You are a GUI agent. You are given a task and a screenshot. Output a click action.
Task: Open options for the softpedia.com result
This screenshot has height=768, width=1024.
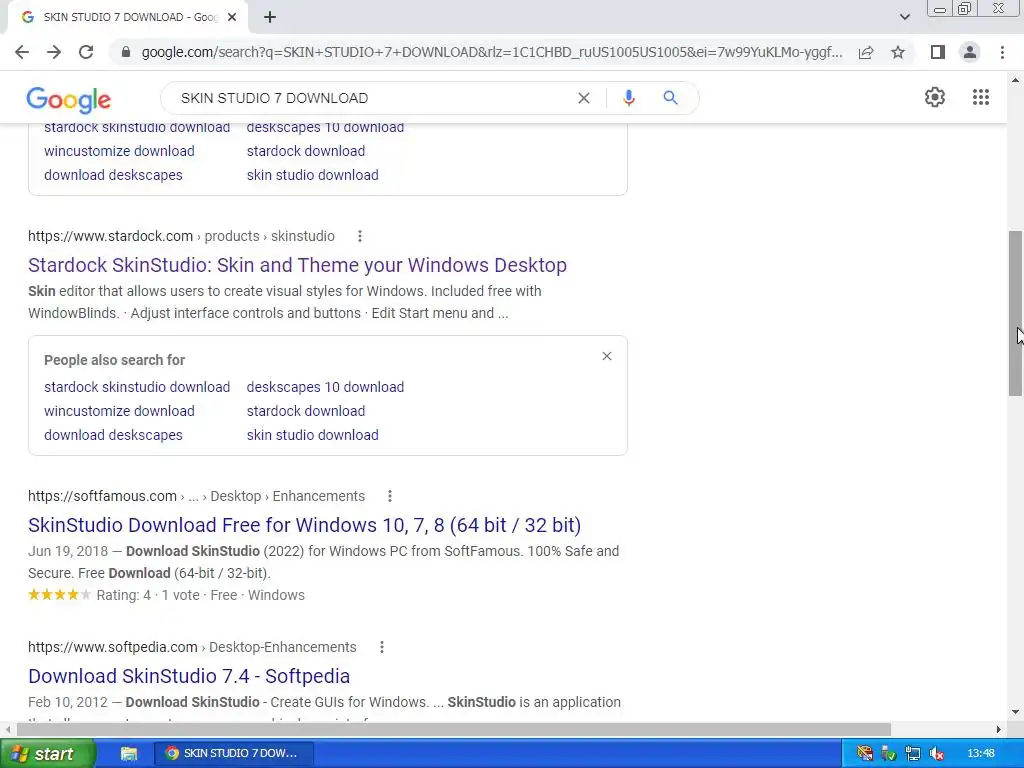(x=382, y=647)
